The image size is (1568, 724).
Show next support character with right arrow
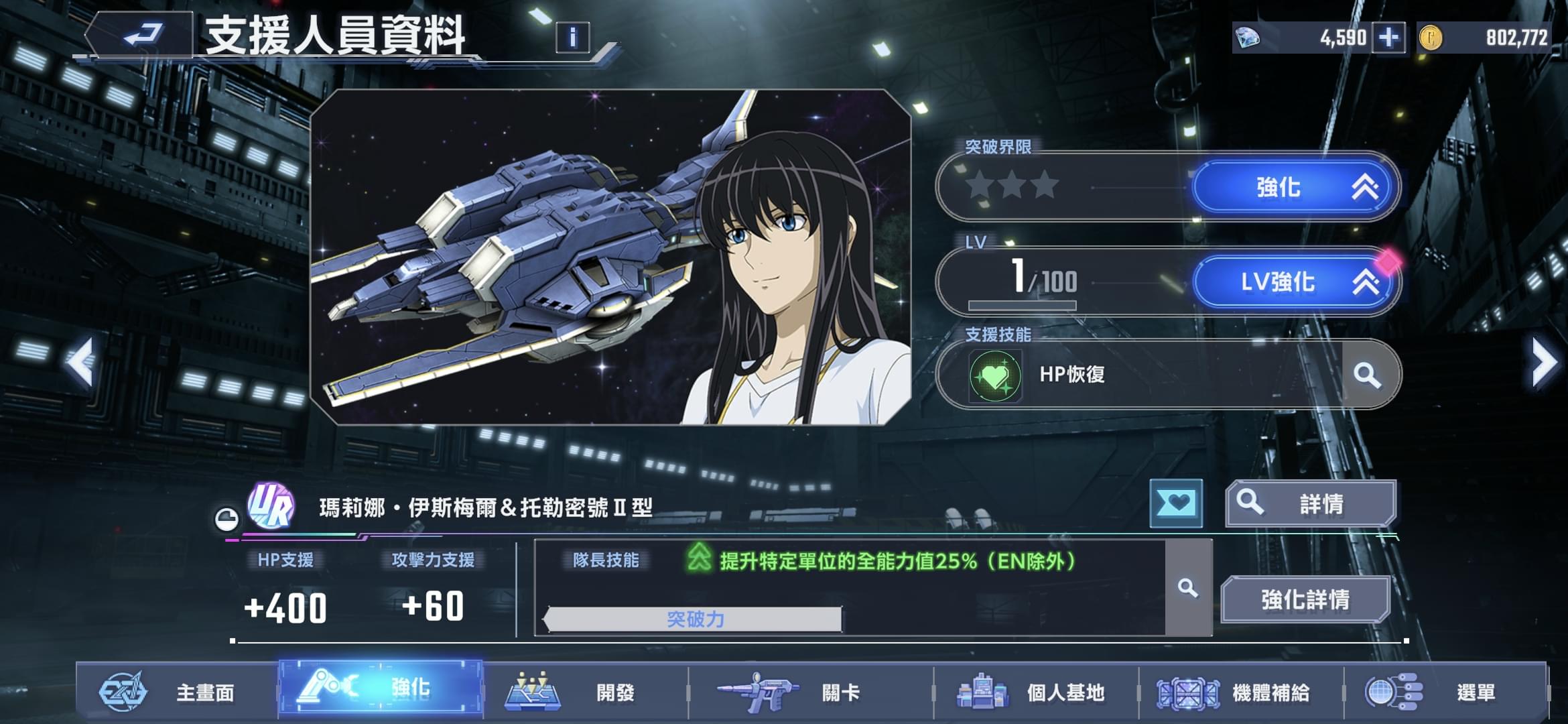pos(1545,362)
